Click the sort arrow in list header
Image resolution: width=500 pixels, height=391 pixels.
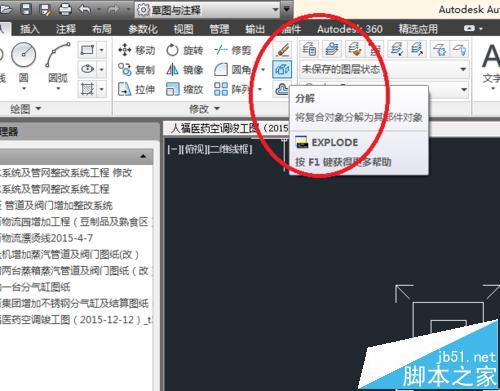tap(143, 156)
